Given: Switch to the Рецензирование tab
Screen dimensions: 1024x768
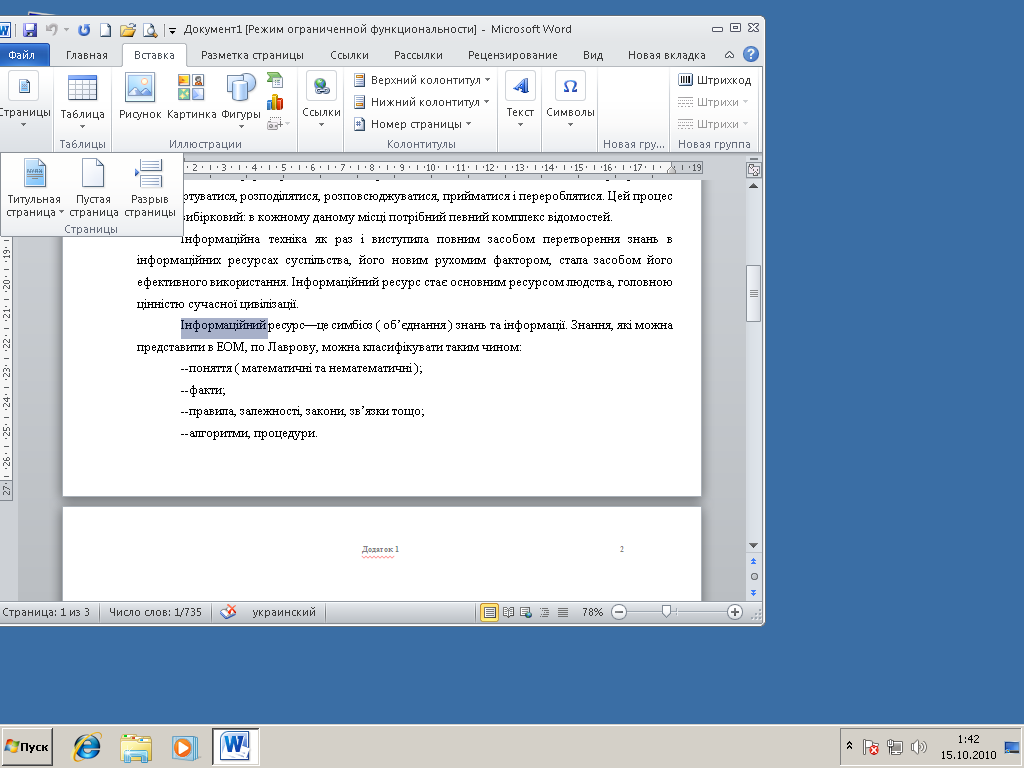Looking at the screenshot, I should point(513,55).
